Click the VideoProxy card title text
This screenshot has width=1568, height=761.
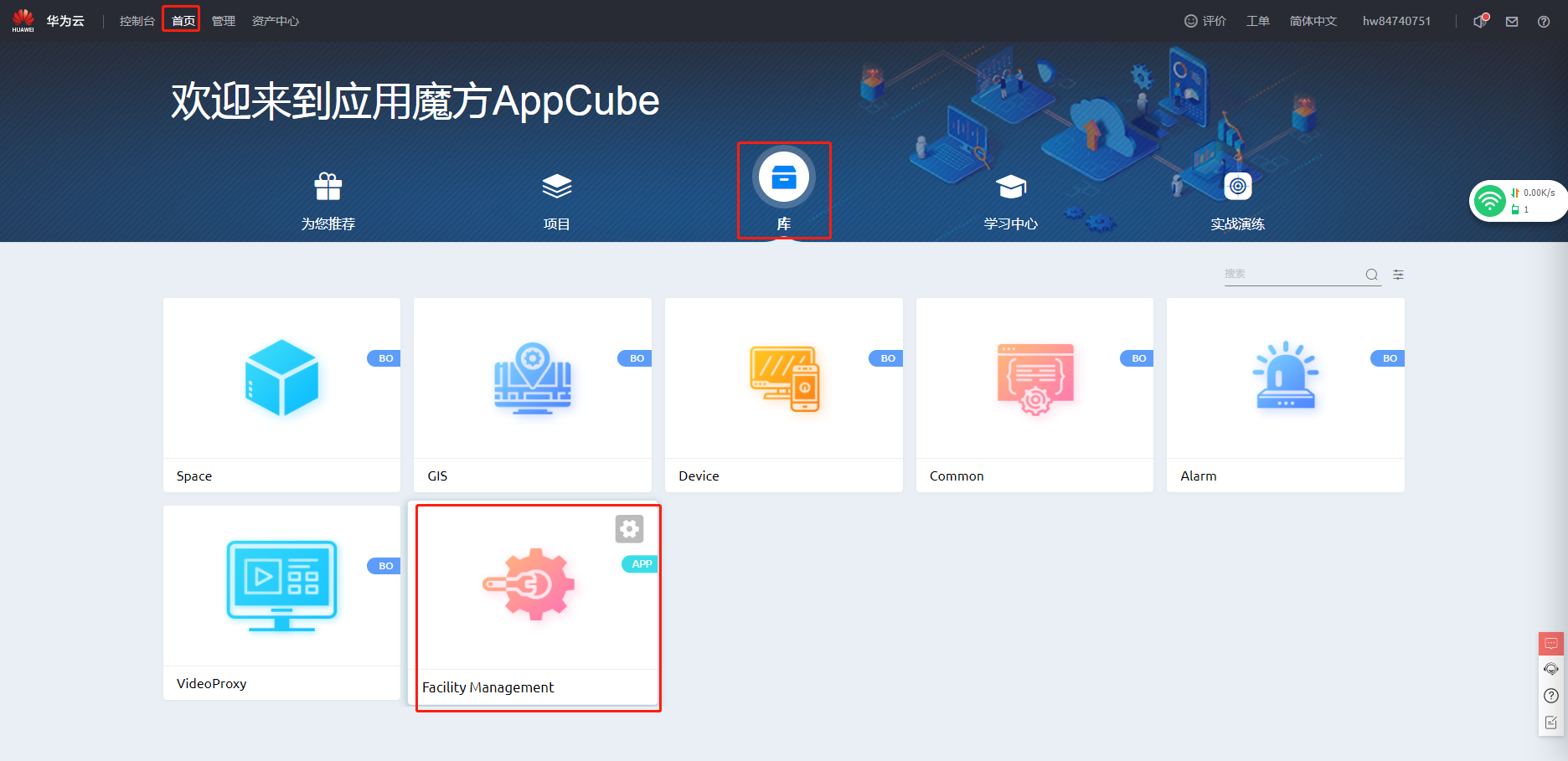[211, 684]
